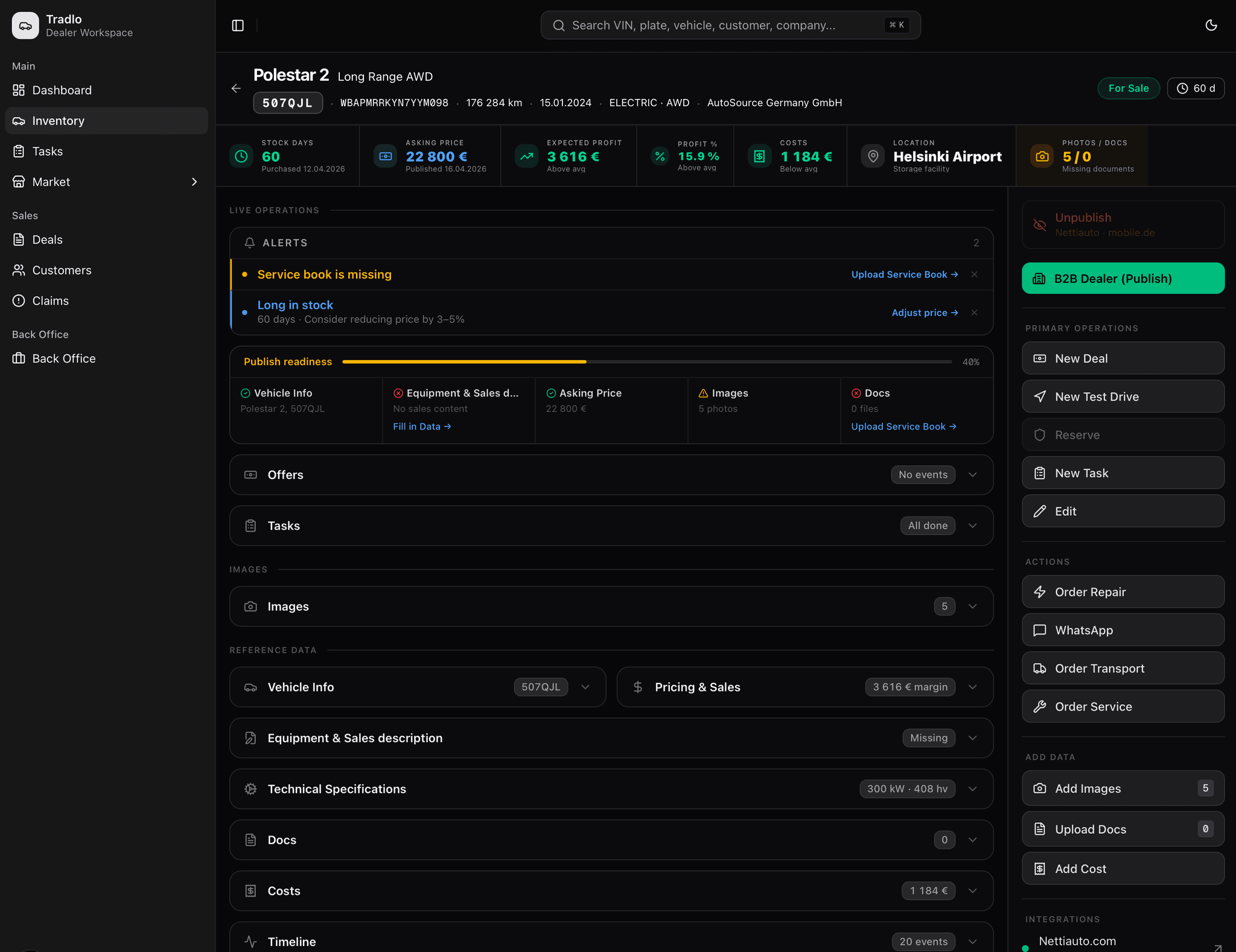
Task: Click Order Repair action
Action: [x=1123, y=592]
